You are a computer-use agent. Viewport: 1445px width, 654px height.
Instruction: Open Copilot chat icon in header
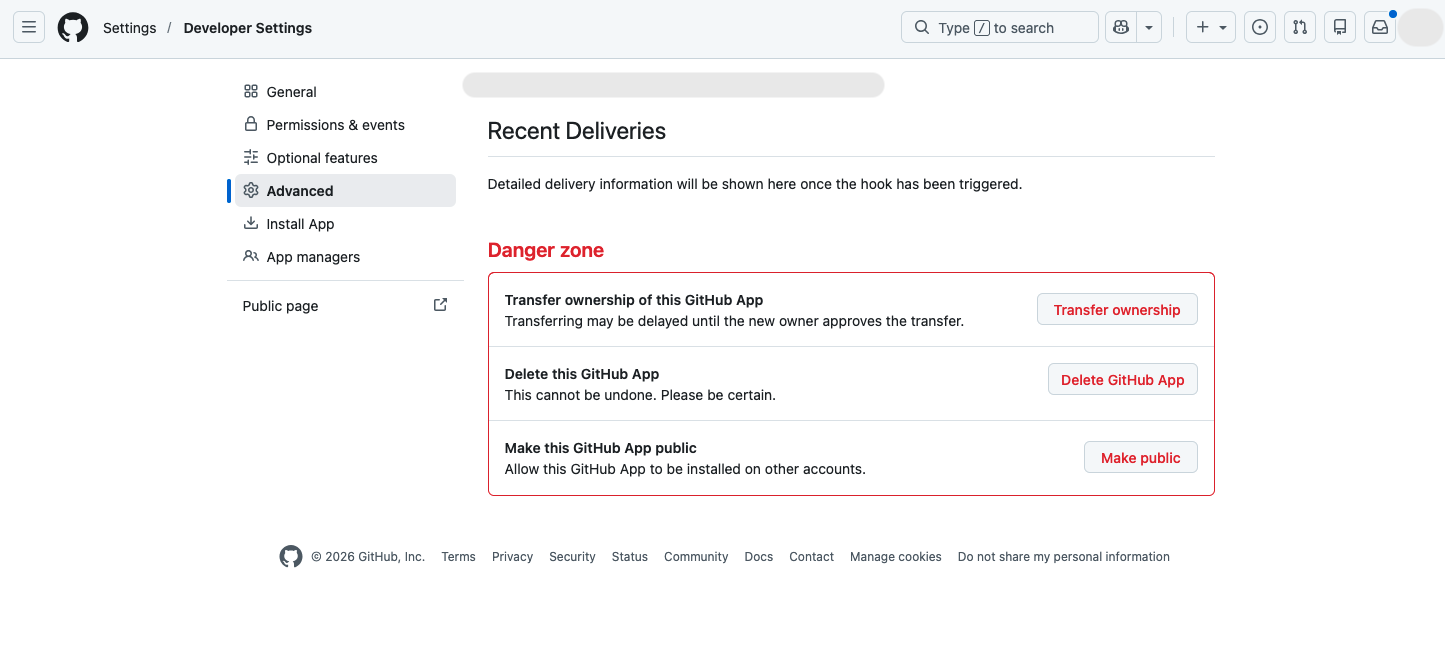point(1121,28)
